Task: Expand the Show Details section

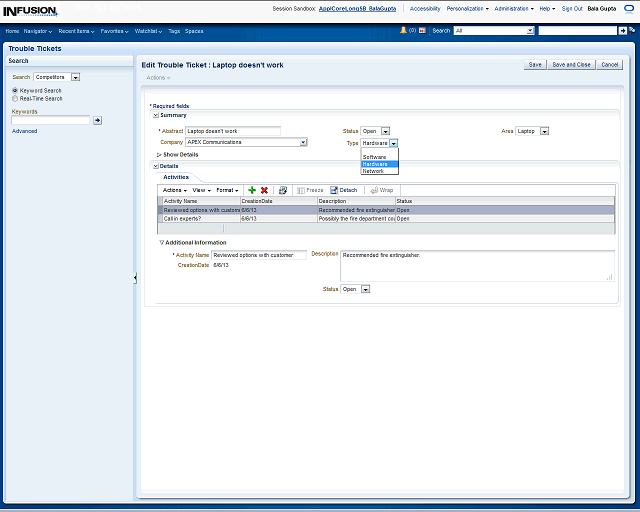Action: [x=159, y=154]
